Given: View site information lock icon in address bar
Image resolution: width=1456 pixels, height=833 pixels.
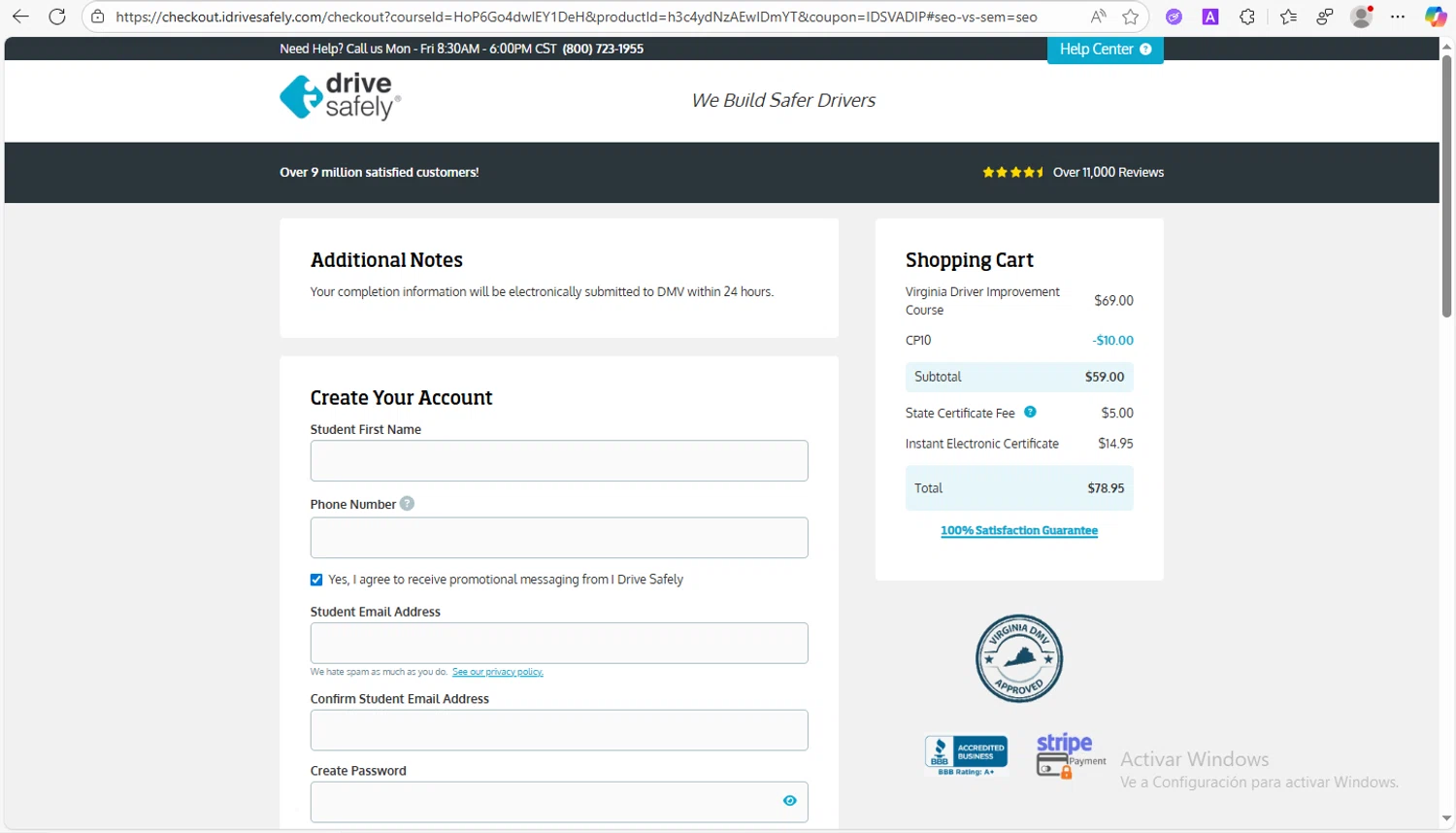Looking at the screenshot, I should (x=98, y=17).
